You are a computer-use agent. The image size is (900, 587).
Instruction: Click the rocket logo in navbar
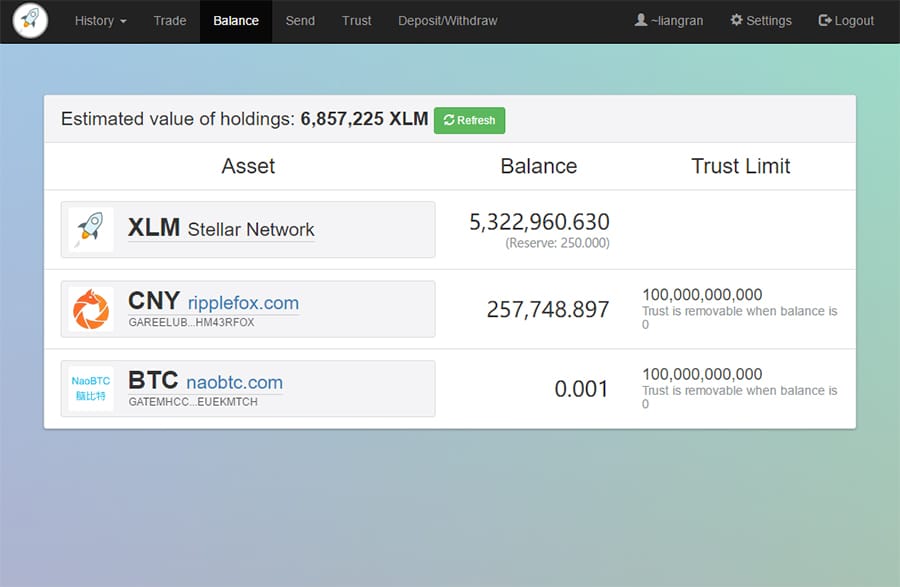31,21
